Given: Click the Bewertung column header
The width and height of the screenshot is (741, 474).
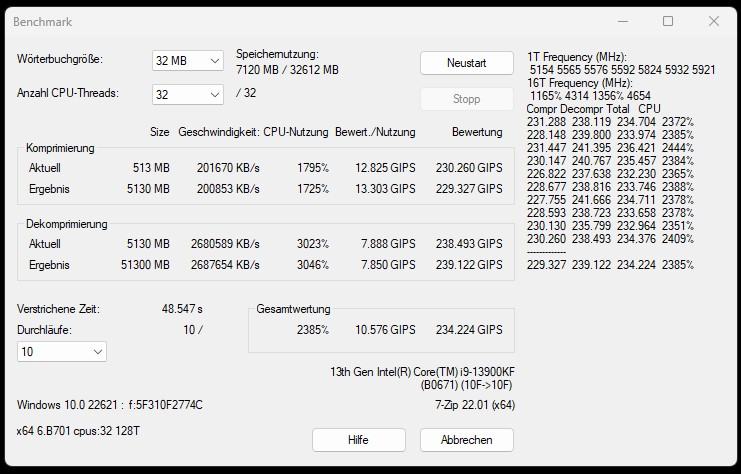Looking at the screenshot, I should (x=477, y=132).
